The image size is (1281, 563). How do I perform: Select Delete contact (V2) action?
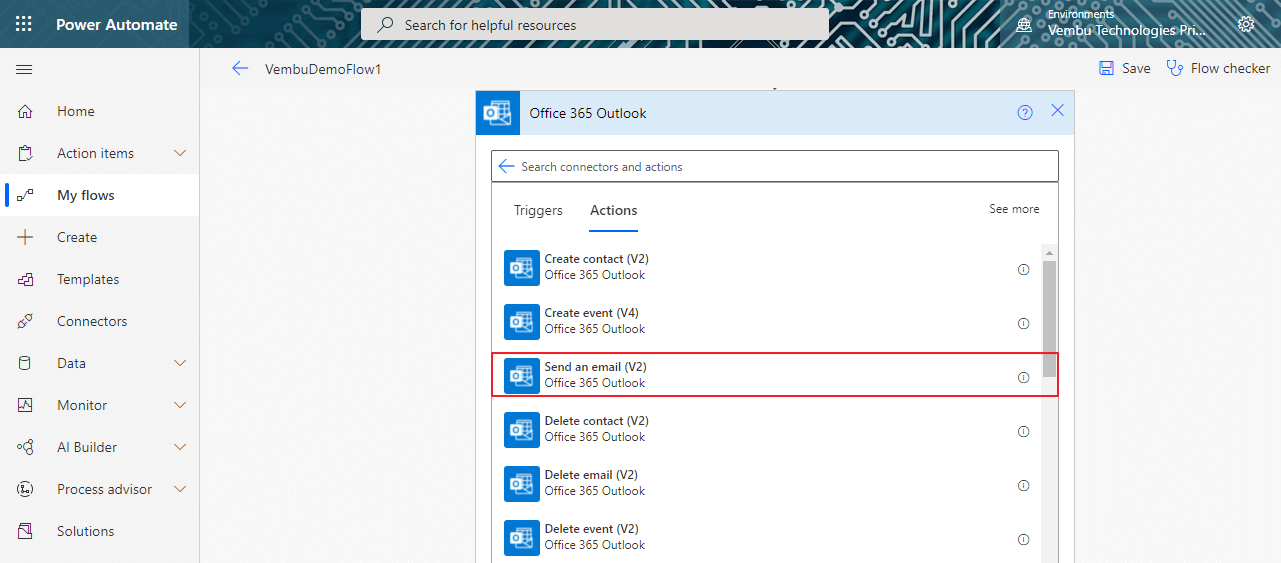(x=767, y=429)
